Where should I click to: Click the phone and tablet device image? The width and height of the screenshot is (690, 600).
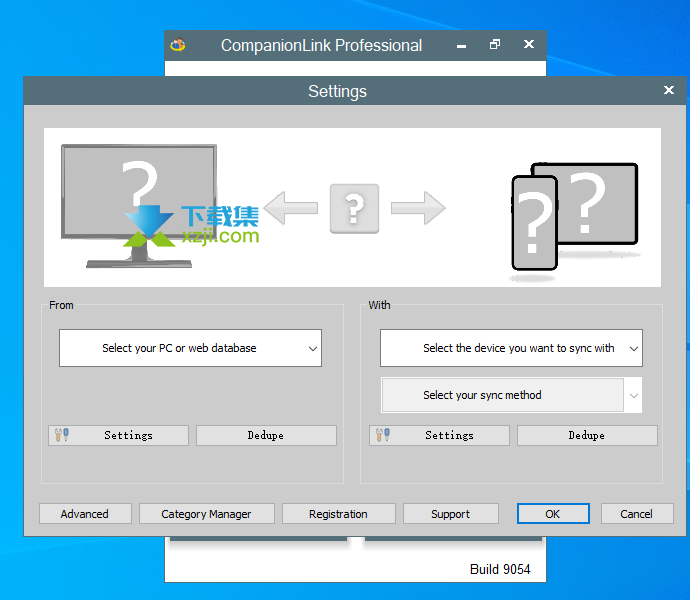pyautogui.click(x=574, y=220)
